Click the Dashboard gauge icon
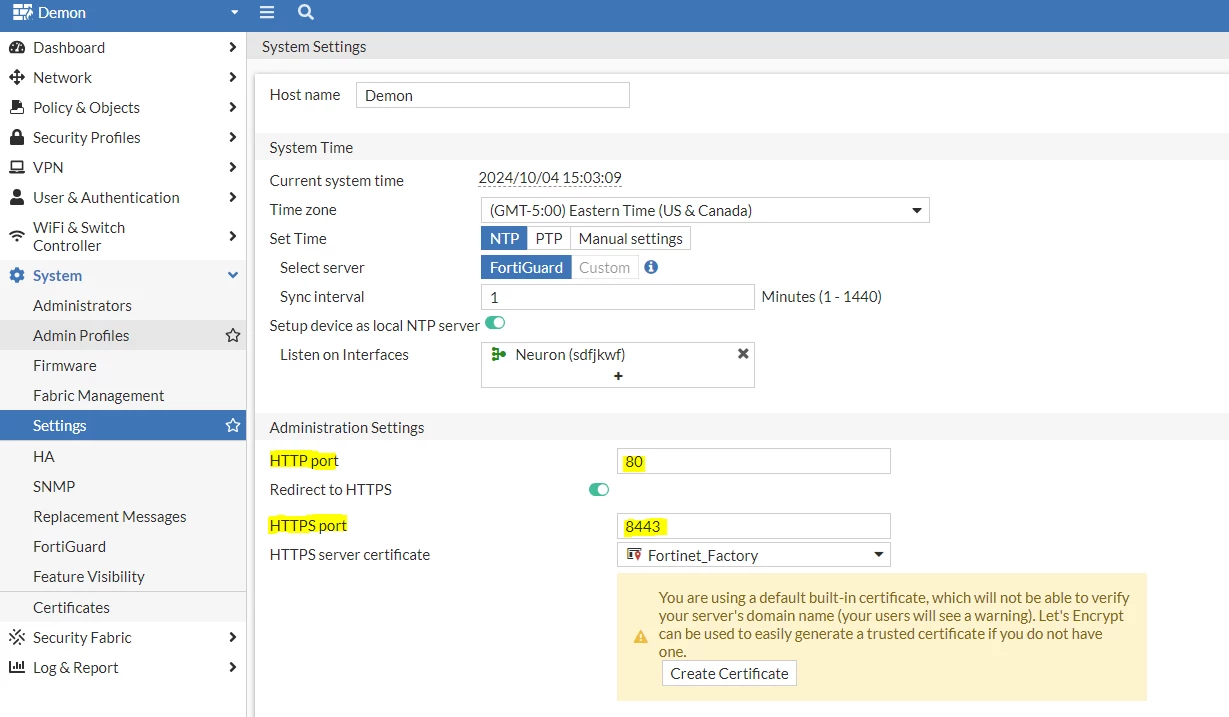The height and width of the screenshot is (717, 1229). 16,47
